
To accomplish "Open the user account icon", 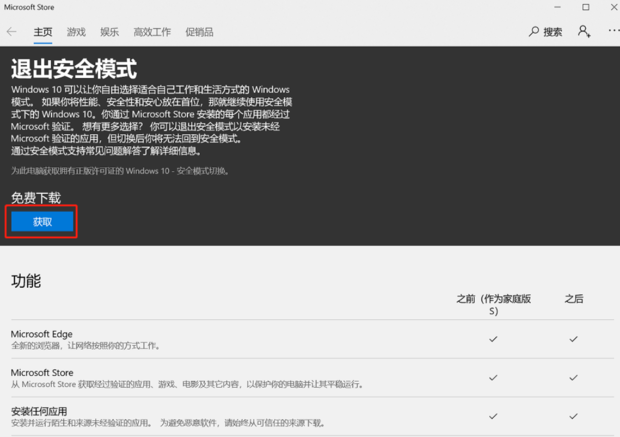I will [x=584, y=31].
